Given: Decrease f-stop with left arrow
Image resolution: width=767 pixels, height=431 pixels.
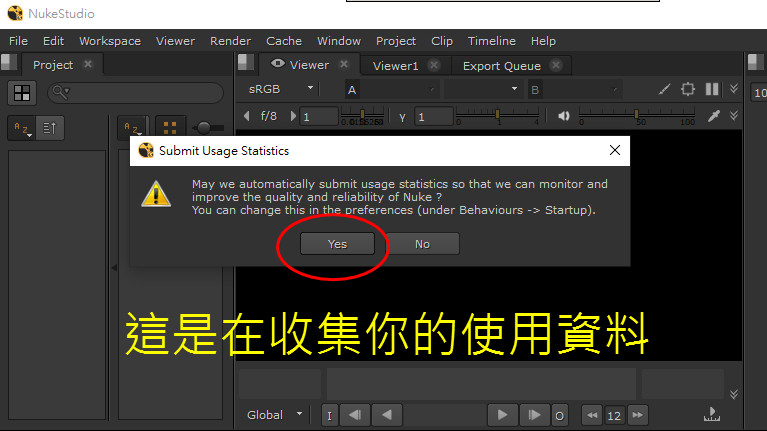Looking at the screenshot, I should [x=247, y=116].
